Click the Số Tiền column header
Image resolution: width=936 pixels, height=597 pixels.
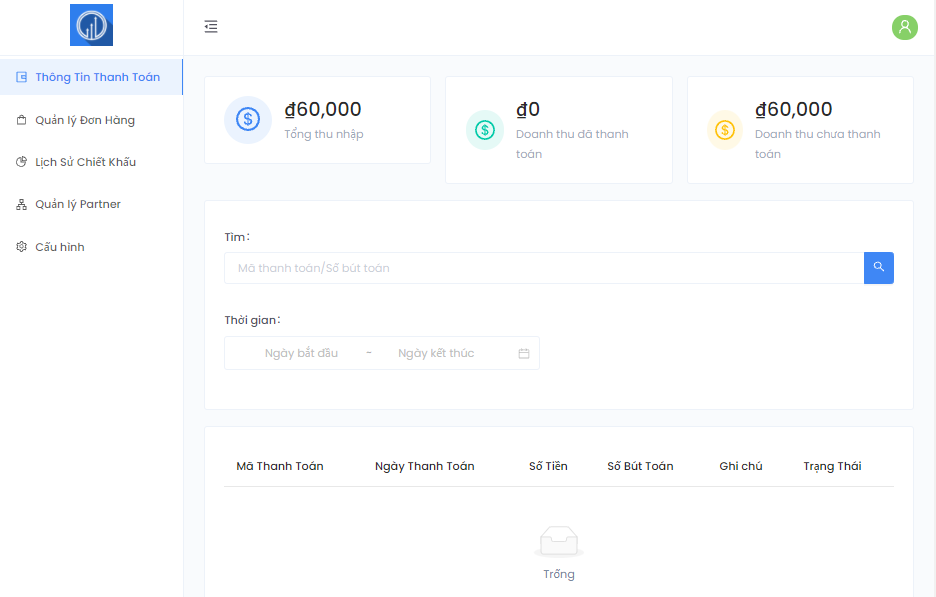point(548,466)
